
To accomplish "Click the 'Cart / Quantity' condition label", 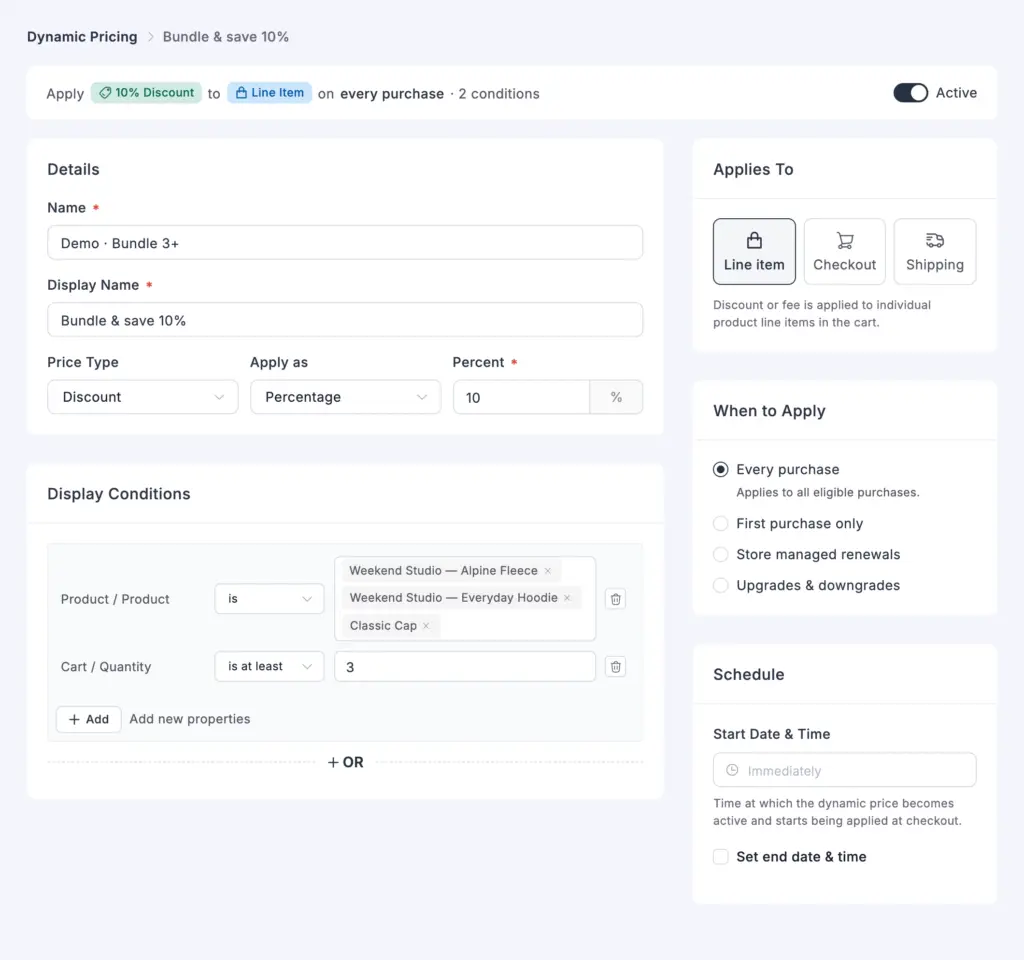I will pyautogui.click(x=106, y=667).
